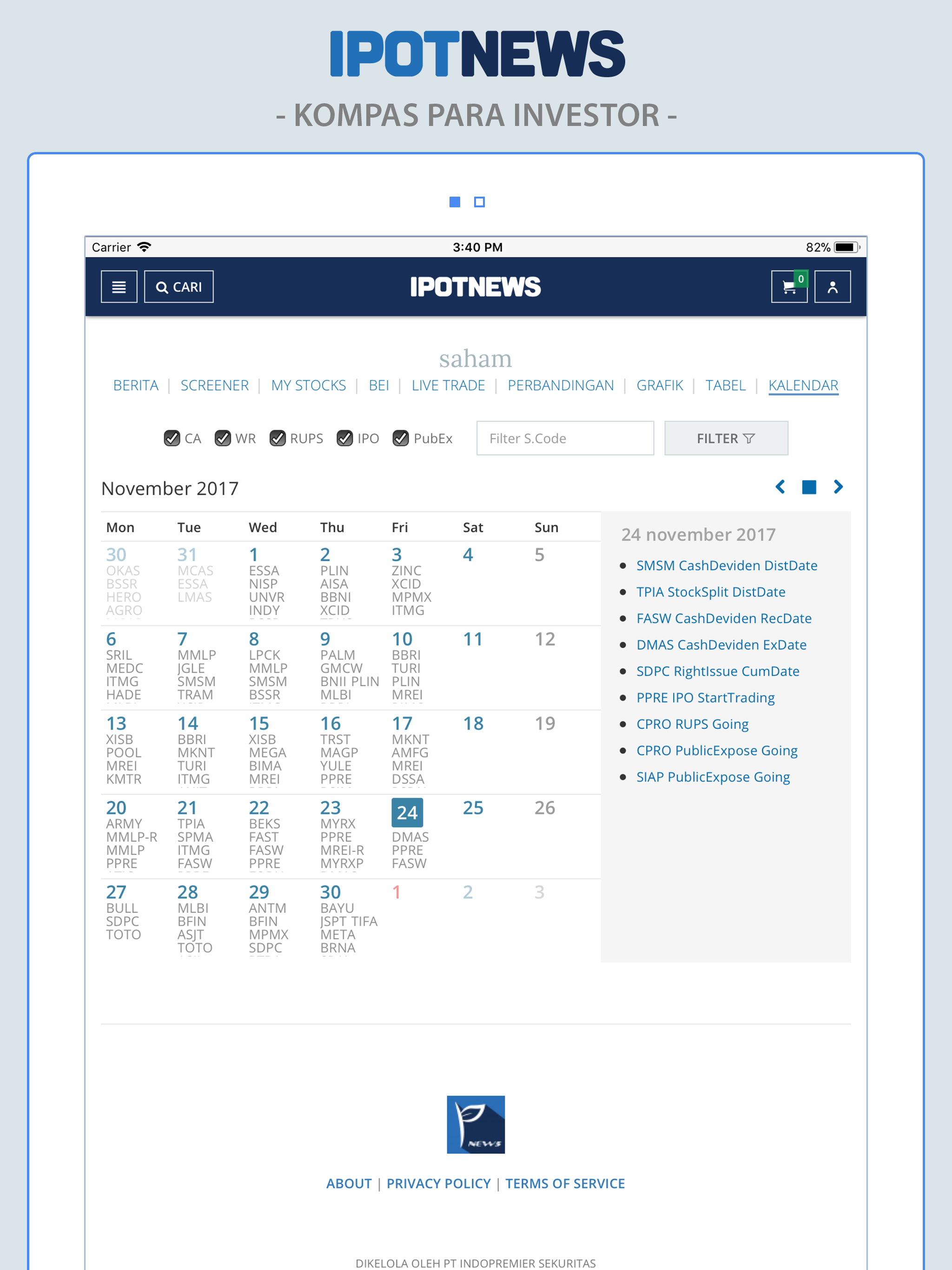Click the ABOUT footer link
The width and height of the screenshot is (952, 1270).
[349, 1184]
